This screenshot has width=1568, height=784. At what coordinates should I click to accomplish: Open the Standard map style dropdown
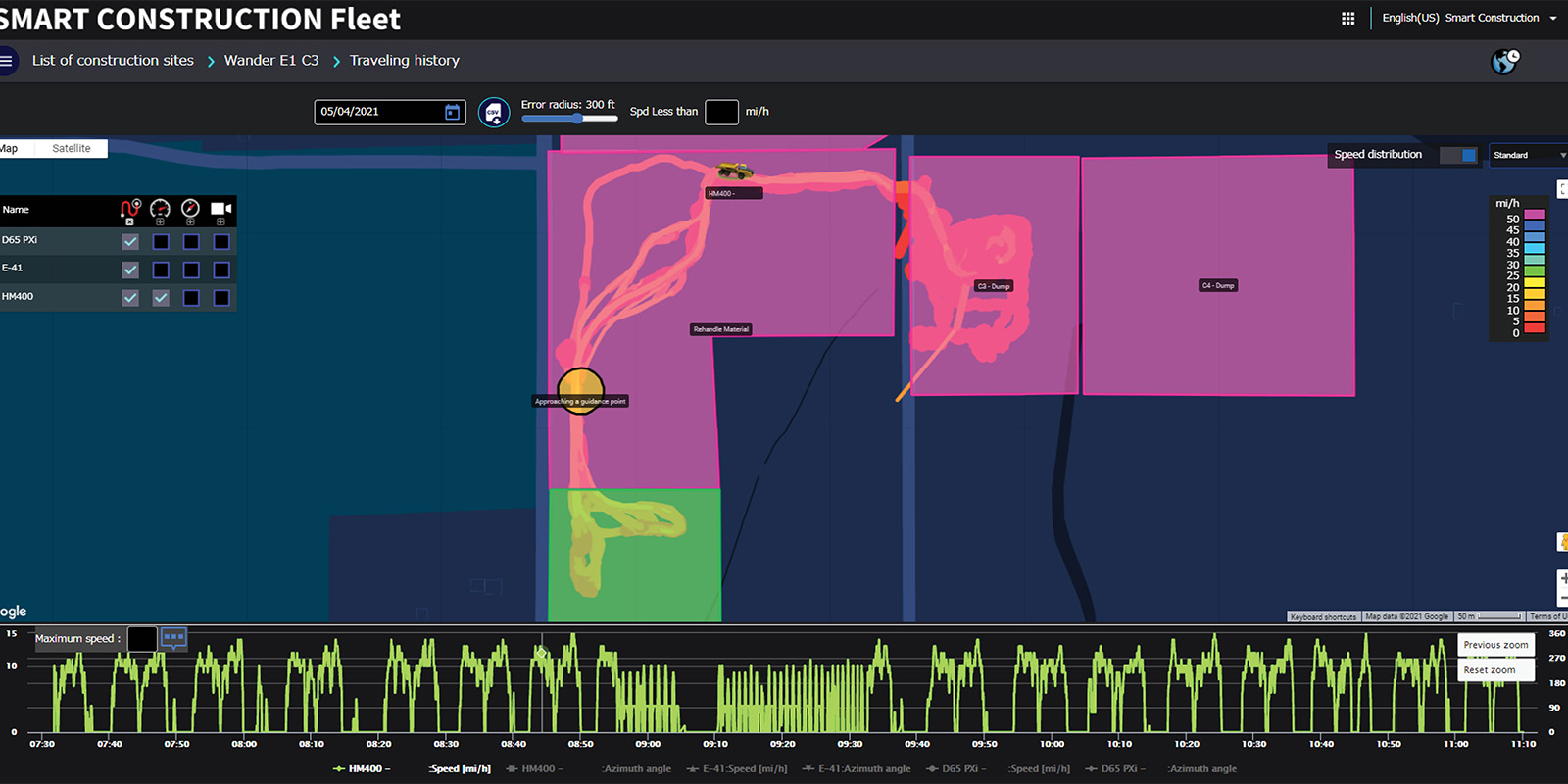pyautogui.click(x=1528, y=155)
